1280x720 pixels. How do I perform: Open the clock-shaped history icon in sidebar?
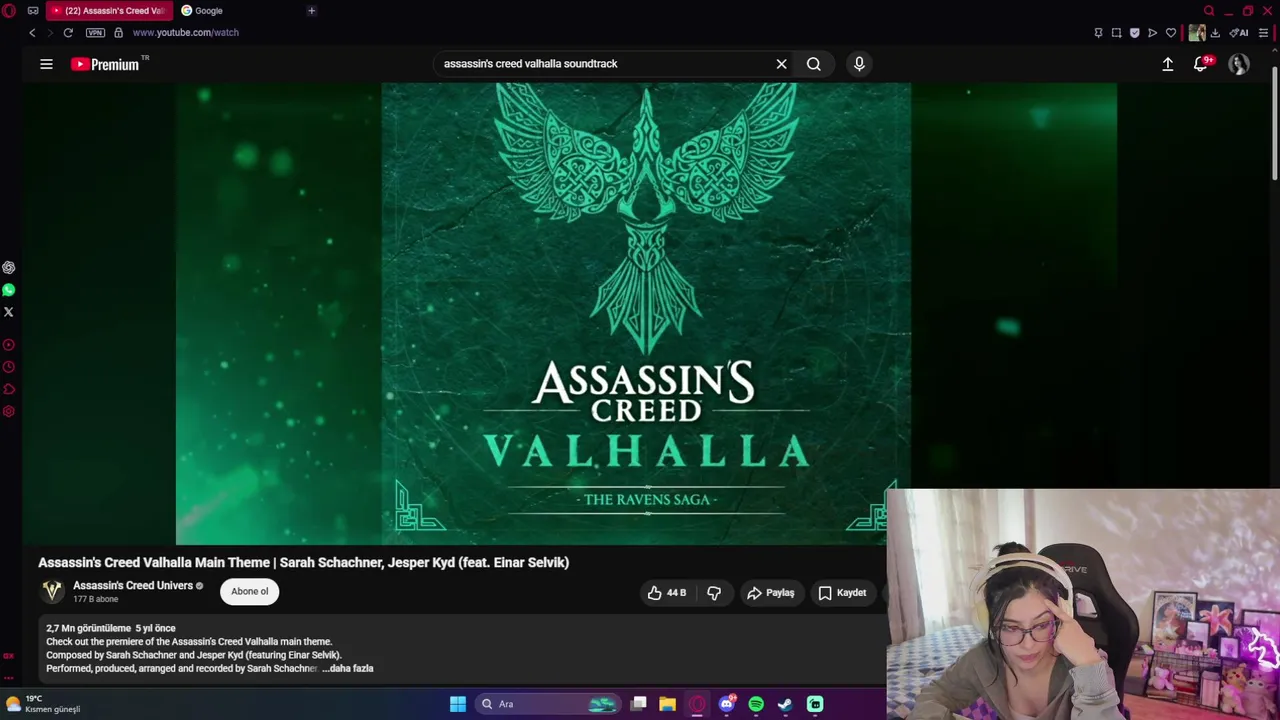tap(9, 367)
